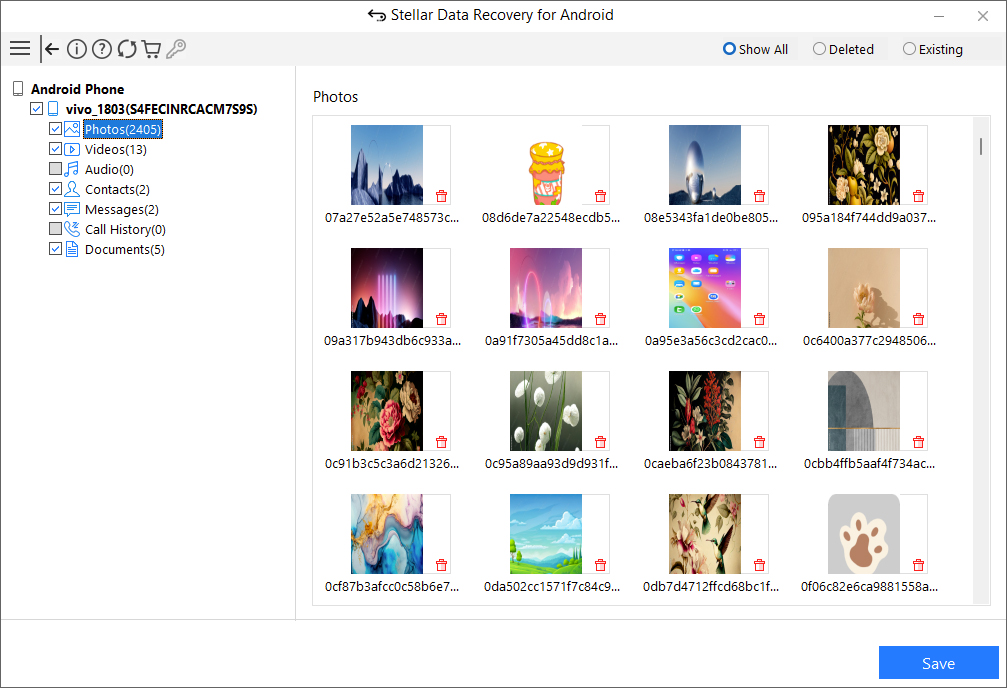
Task: Click the key activation icon
Action: click(x=176, y=49)
